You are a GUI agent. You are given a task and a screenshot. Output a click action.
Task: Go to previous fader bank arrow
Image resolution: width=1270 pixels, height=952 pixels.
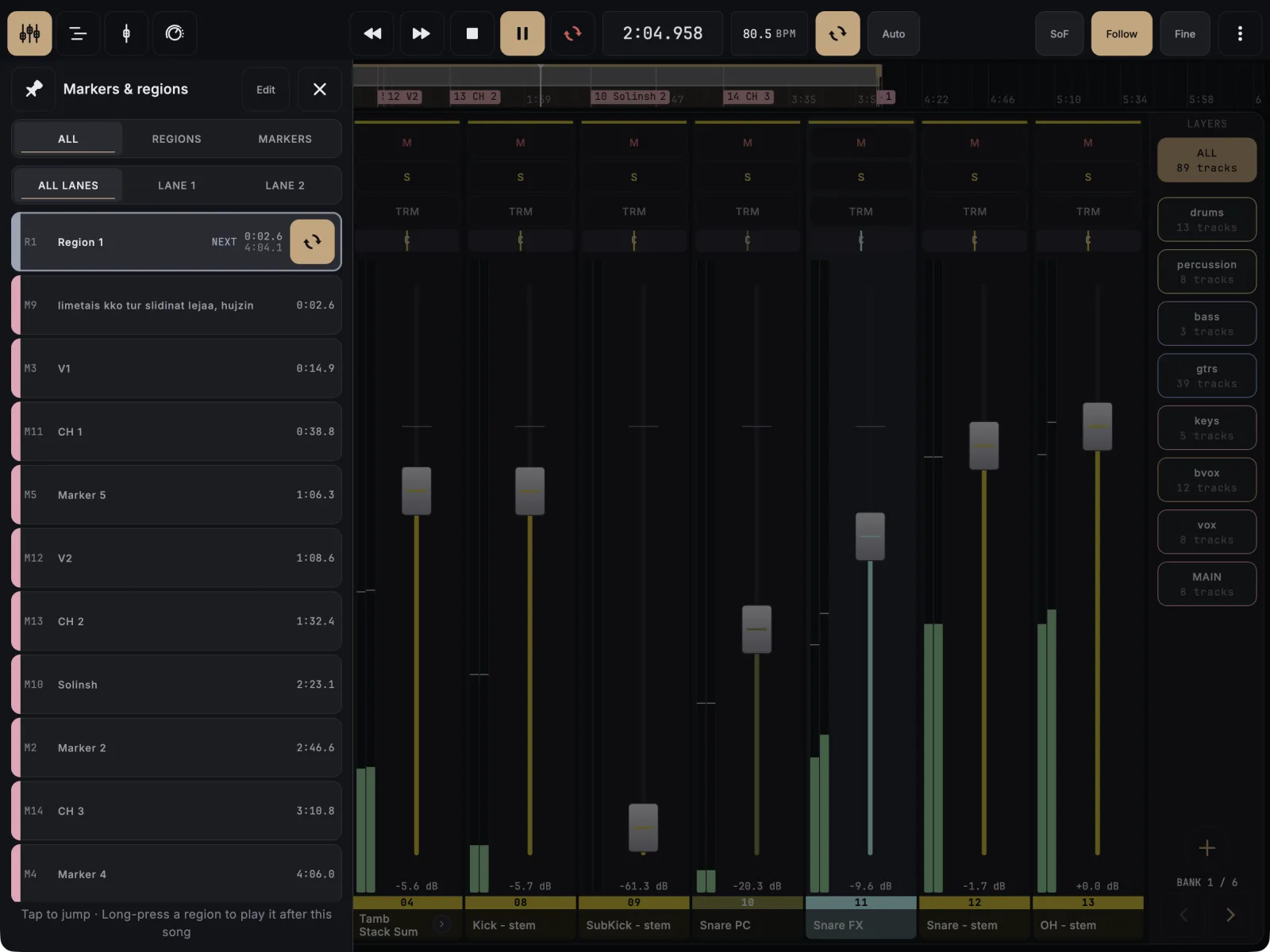1183,915
